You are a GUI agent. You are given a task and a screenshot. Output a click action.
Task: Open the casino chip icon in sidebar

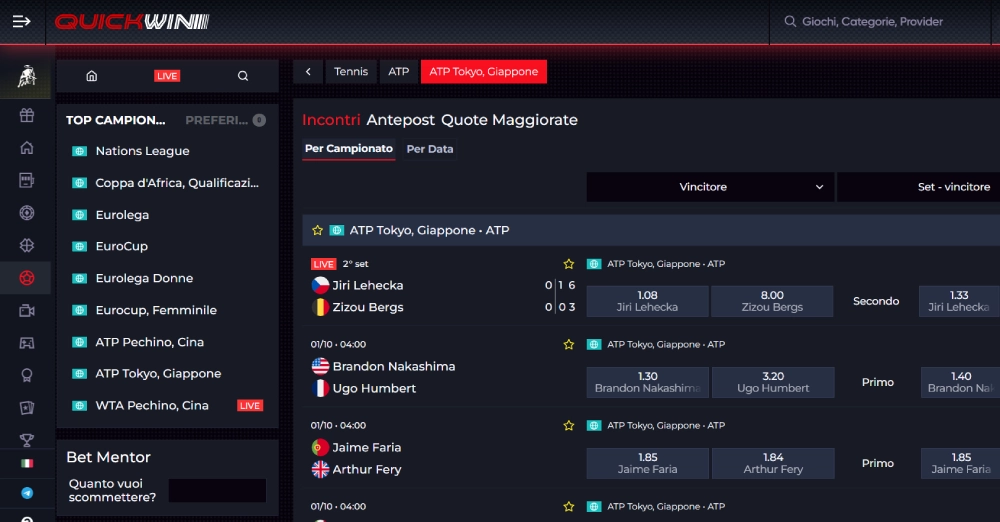[x=26, y=213]
